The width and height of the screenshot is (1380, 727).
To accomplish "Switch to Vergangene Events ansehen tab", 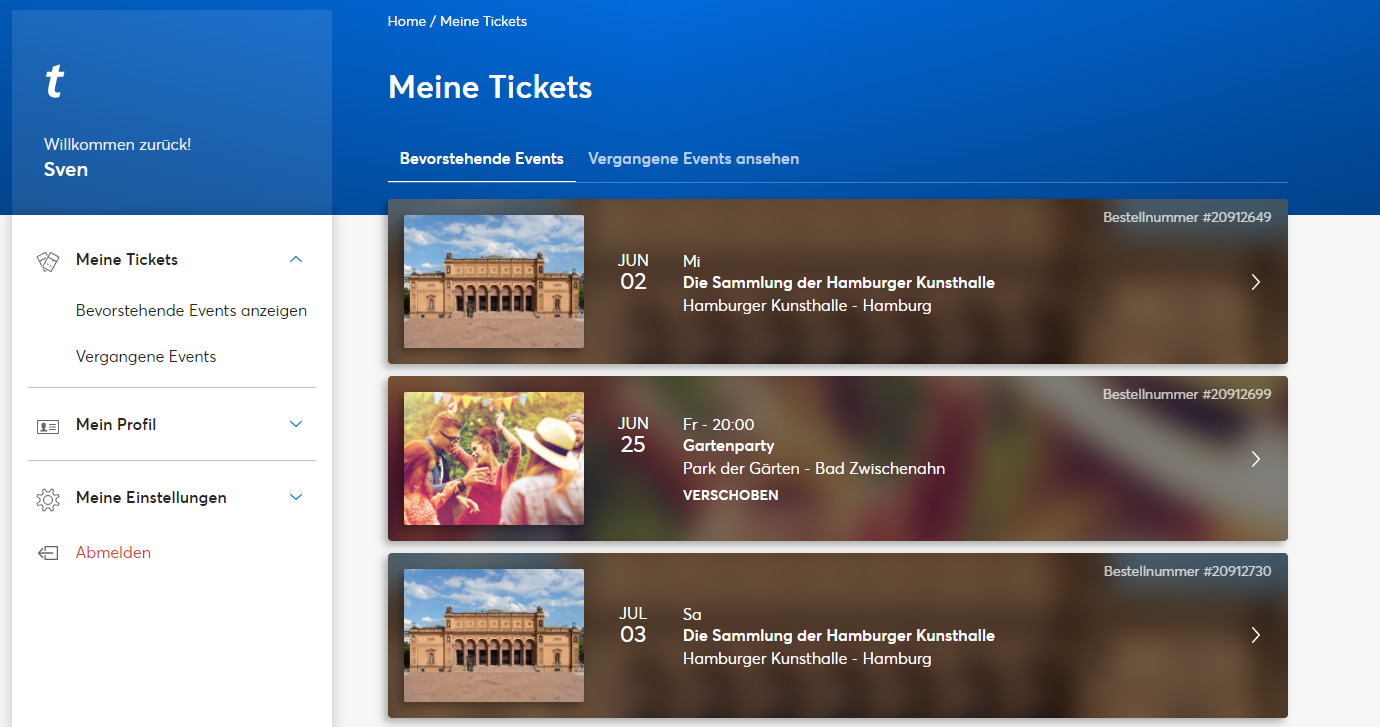I will 693,159.
